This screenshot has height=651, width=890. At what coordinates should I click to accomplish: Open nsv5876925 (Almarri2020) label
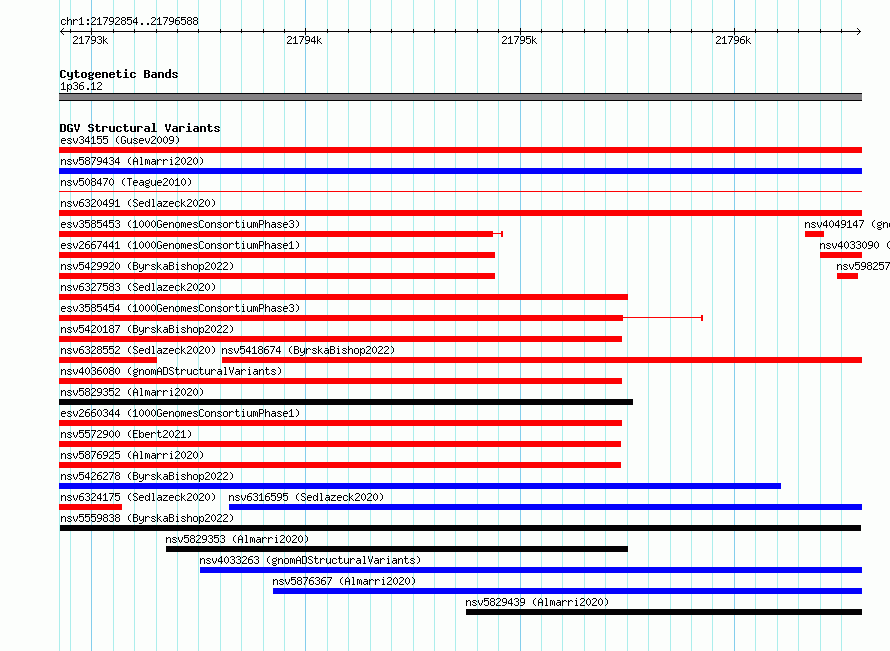pyautogui.click(x=132, y=455)
